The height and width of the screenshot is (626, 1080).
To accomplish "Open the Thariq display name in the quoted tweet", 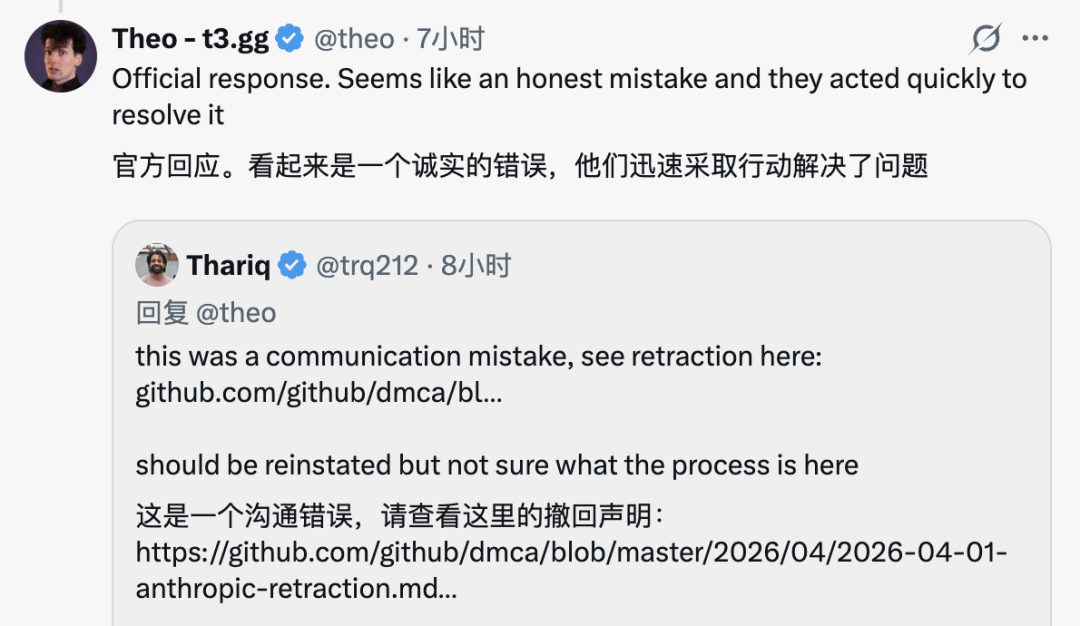I will [x=228, y=265].
